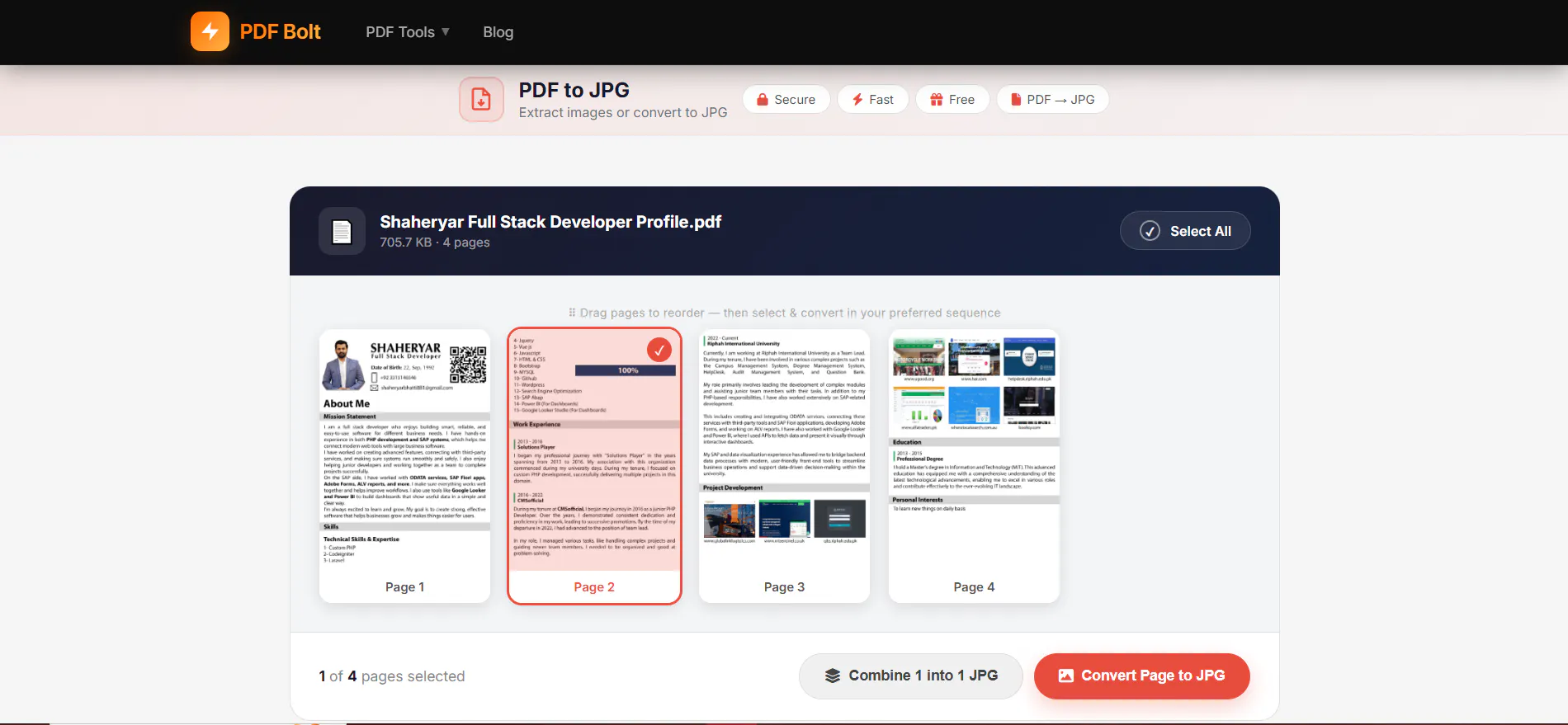This screenshot has width=1568, height=725.
Task: Click 'Extract images or convert to JPG' subtitle
Action: coord(623,113)
